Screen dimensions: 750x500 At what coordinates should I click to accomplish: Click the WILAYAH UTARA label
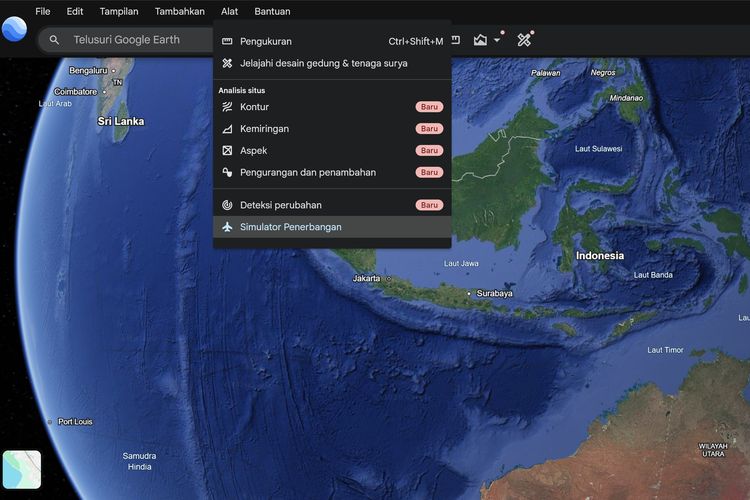pyautogui.click(x=713, y=450)
